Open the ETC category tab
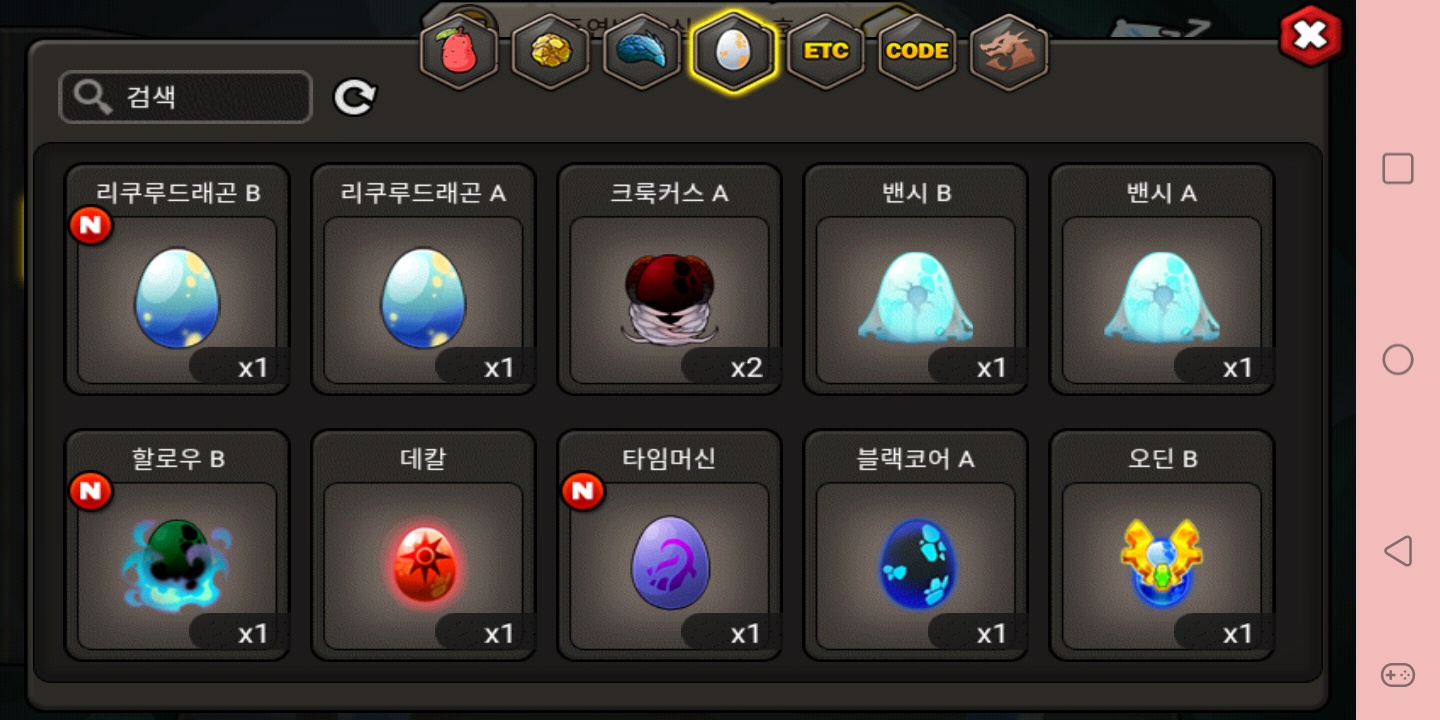The height and width of the screenshot is (720, 1440). pyautogui.click(x=826, y=52)
